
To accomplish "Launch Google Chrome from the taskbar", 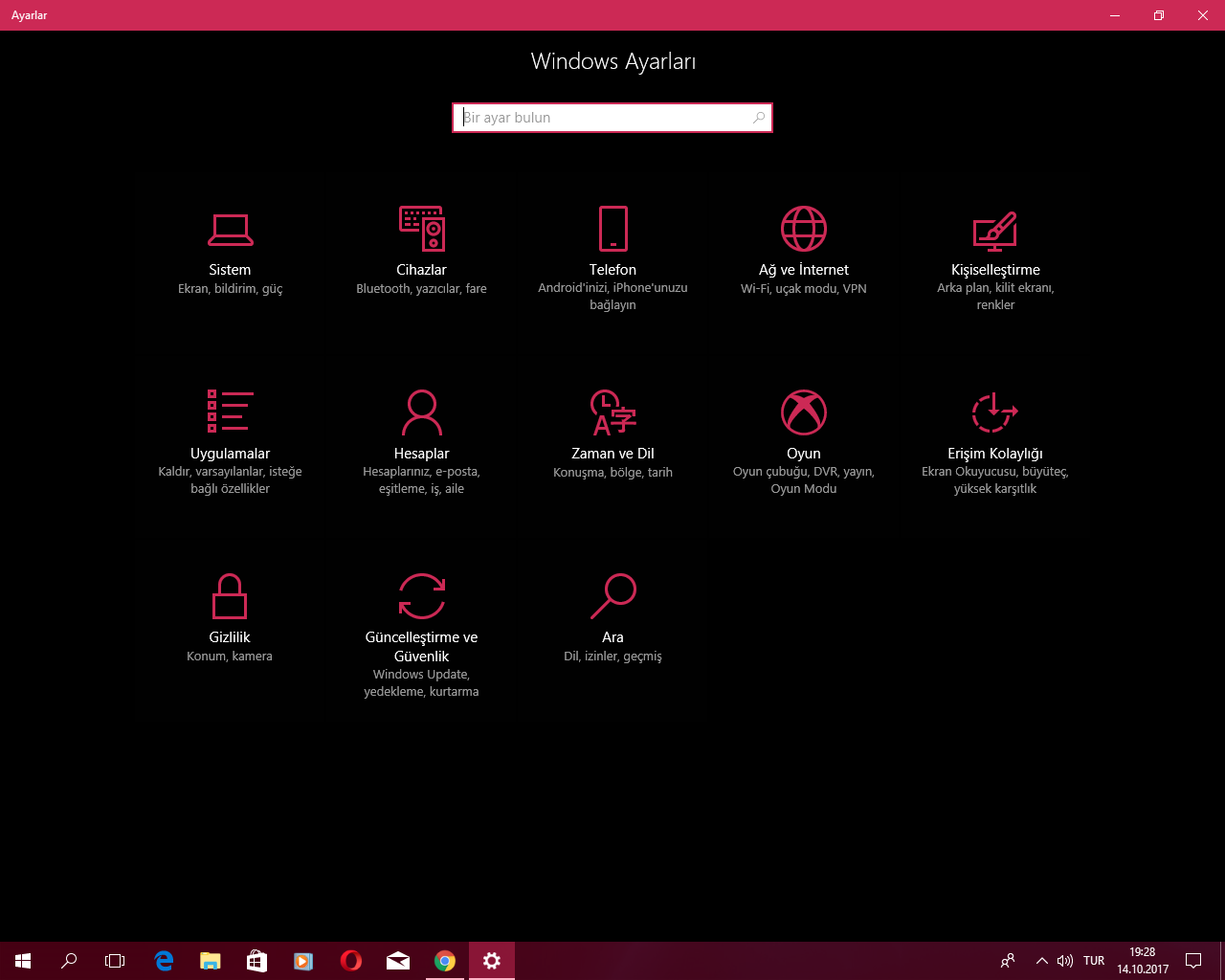I will pos(445,961).
